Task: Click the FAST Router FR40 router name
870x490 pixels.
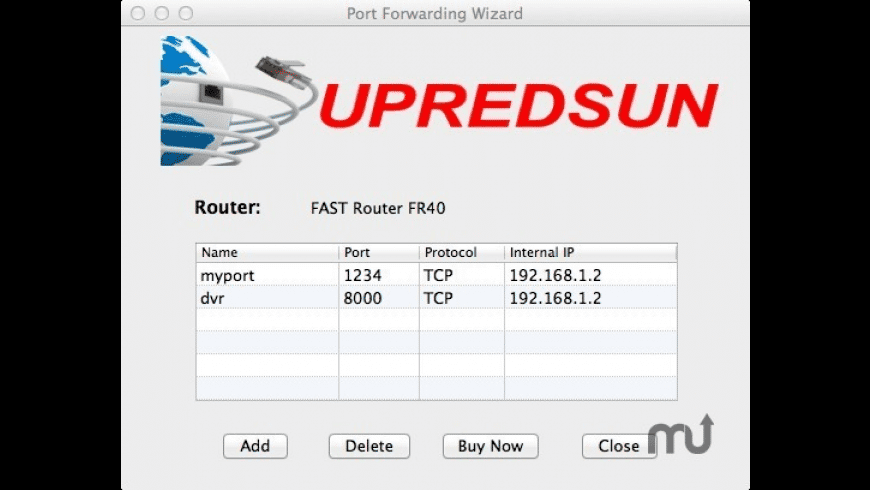Action: [378, 208]
